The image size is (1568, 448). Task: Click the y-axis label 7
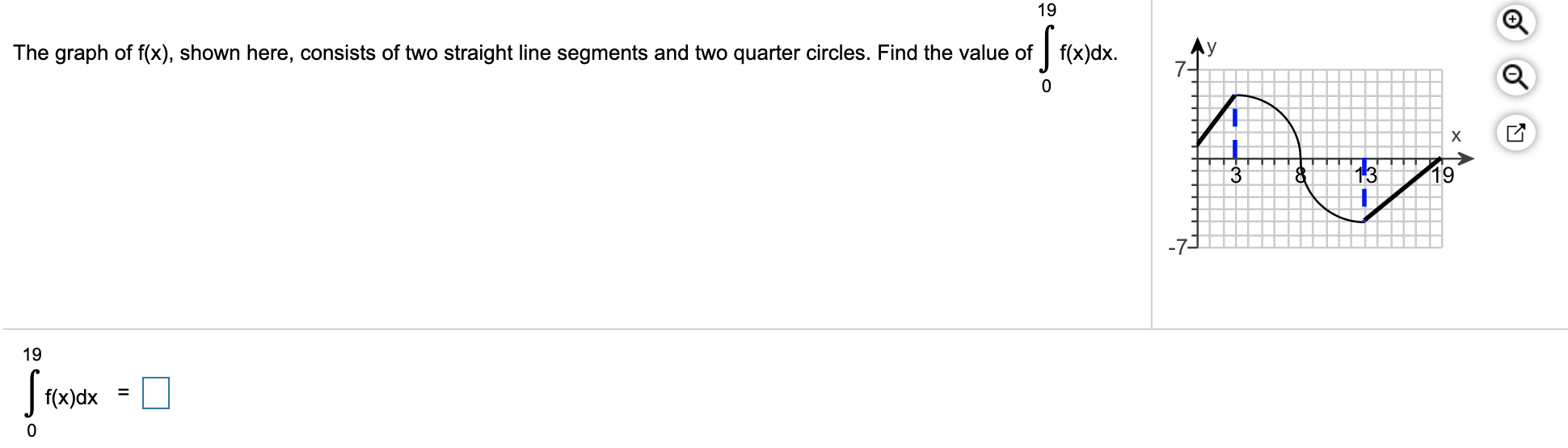point(1180,70)
